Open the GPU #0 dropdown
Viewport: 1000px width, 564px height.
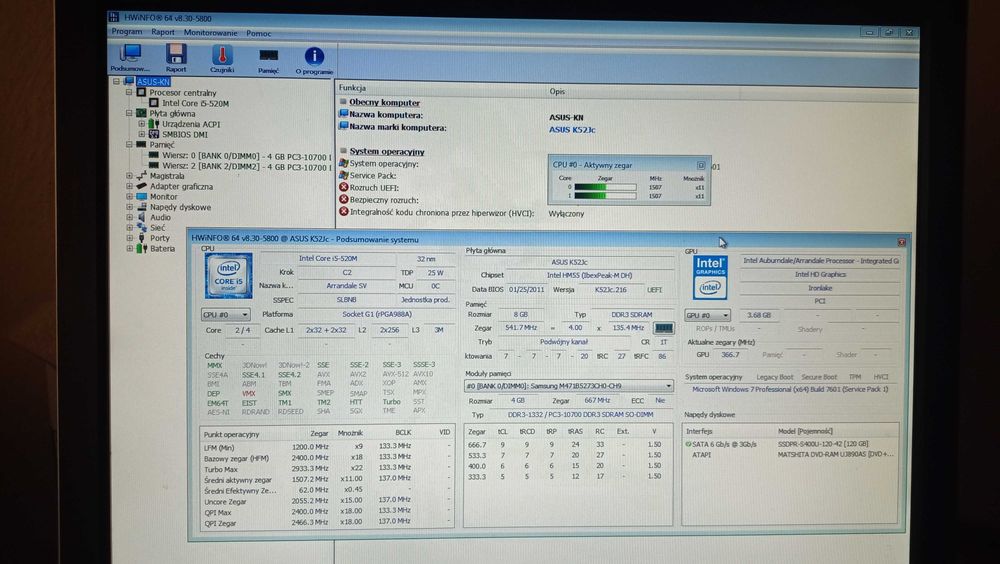click(x=707, y=315)
